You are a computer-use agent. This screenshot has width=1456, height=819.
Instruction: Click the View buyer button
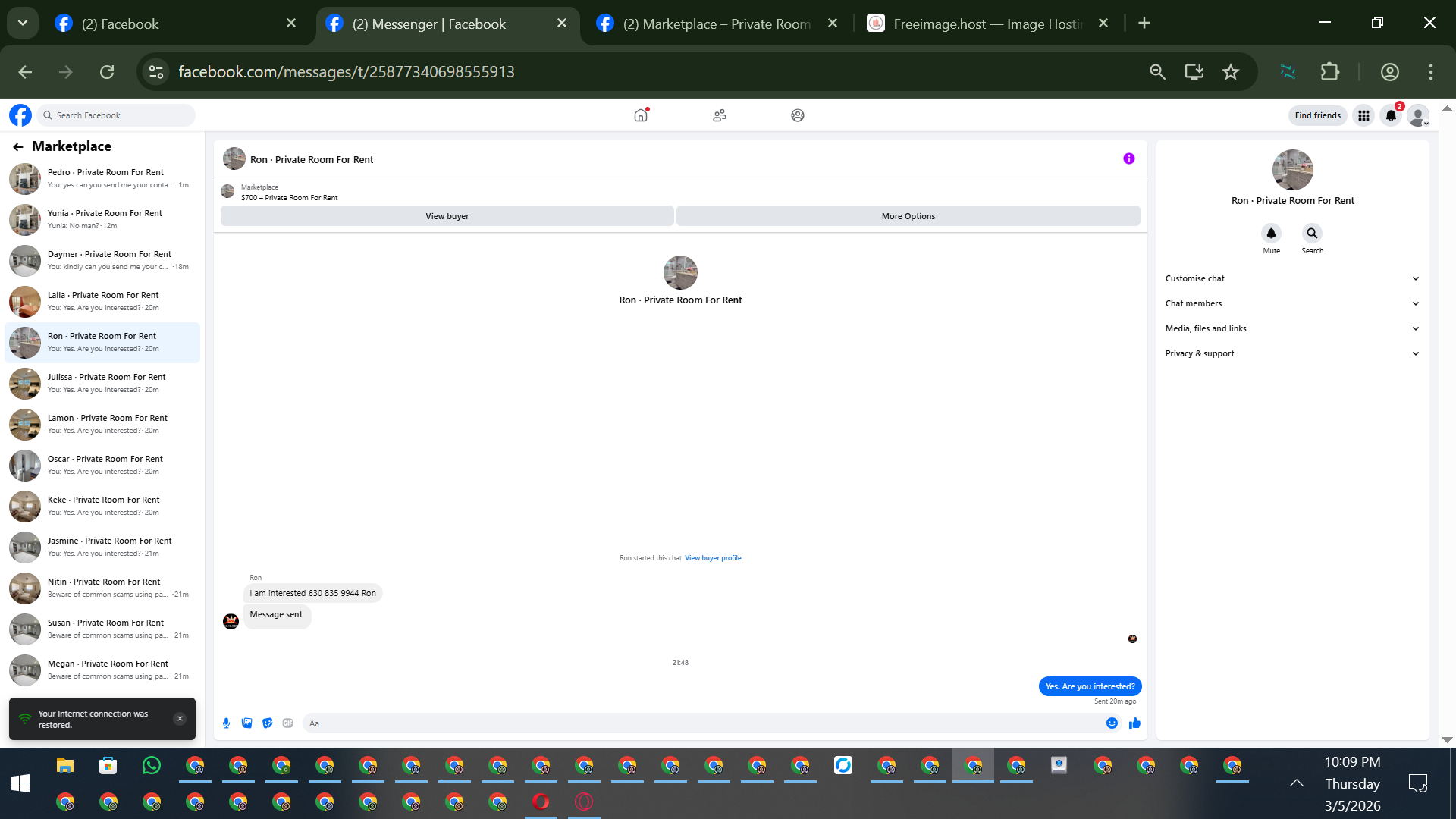click(447, 216)
